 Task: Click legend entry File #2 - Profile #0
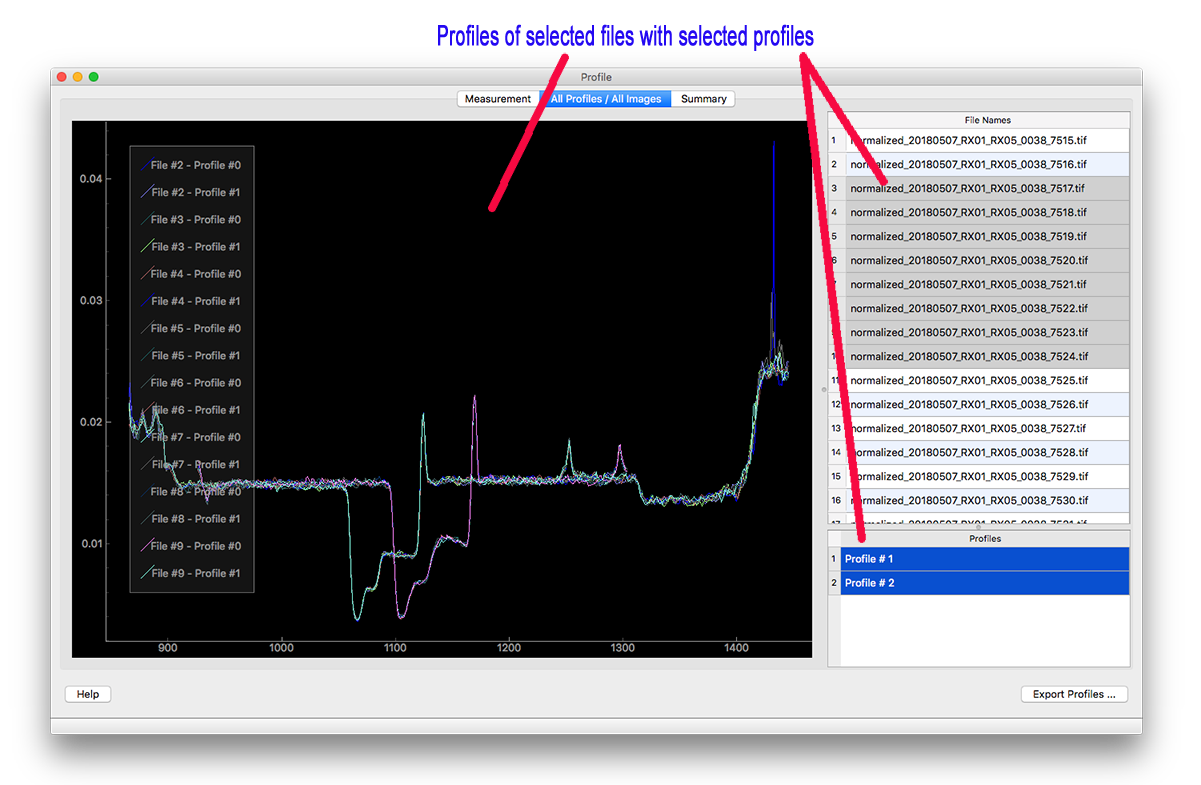point(195,165)
